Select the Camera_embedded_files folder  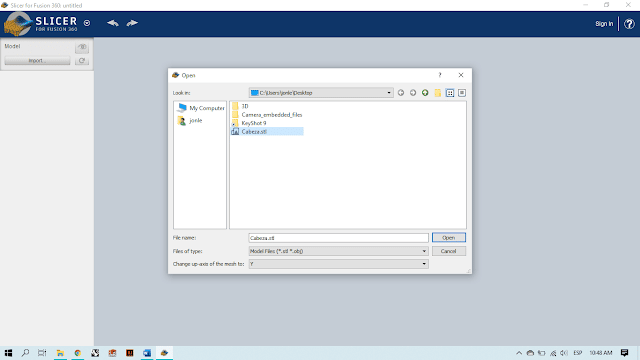click(267, 115)
